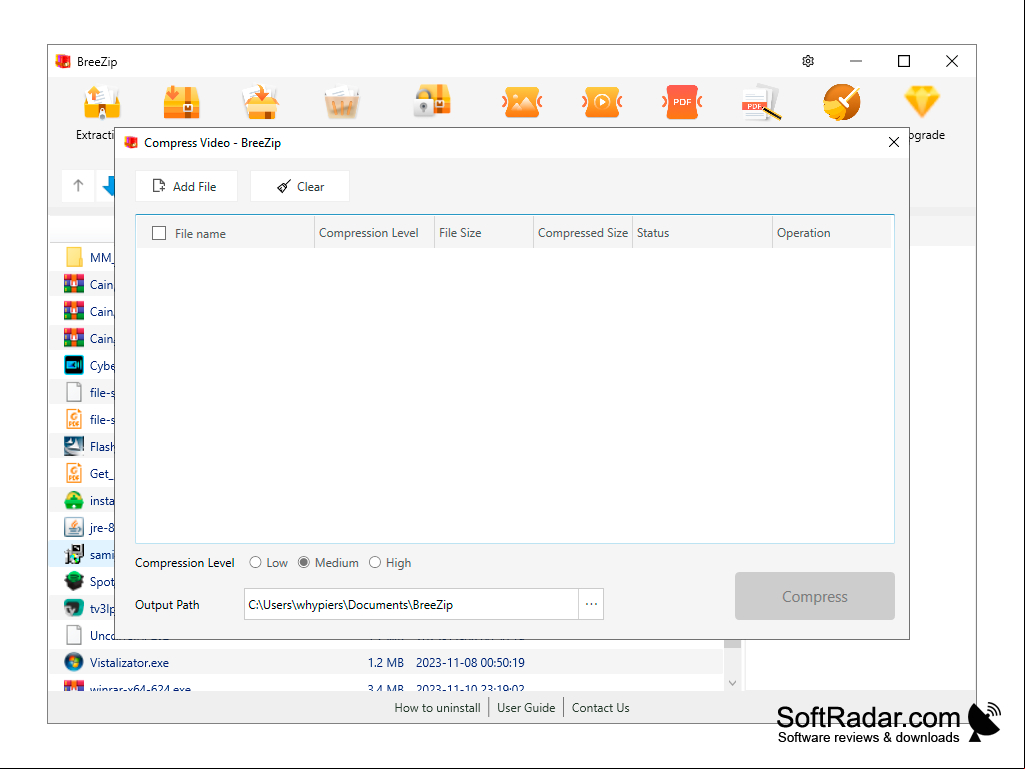Open the image compression tool icon

coord(522,102)
